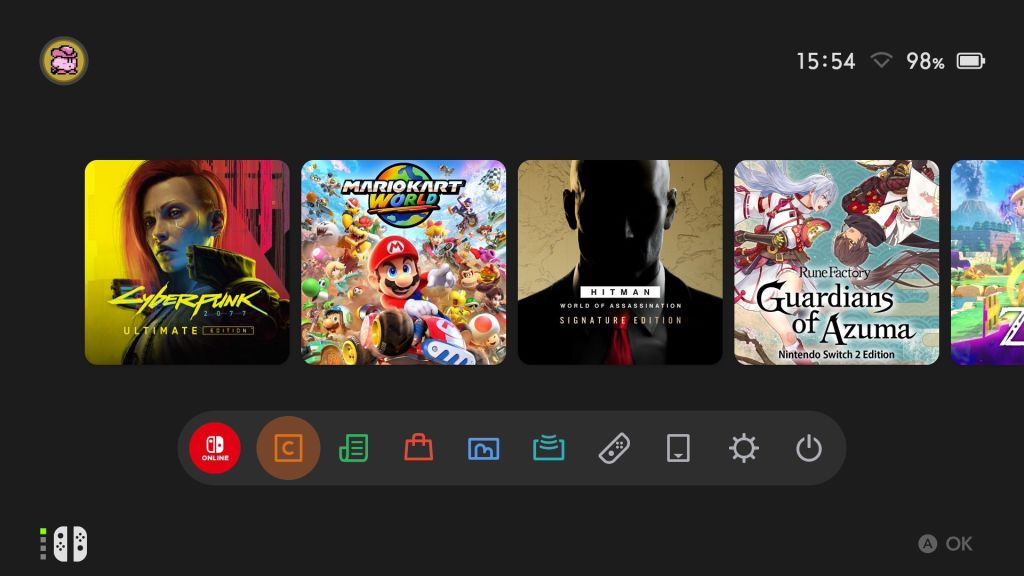Screen dimensions: 1024x576
Task: Open the green News icon
Action: coord(353,448)
